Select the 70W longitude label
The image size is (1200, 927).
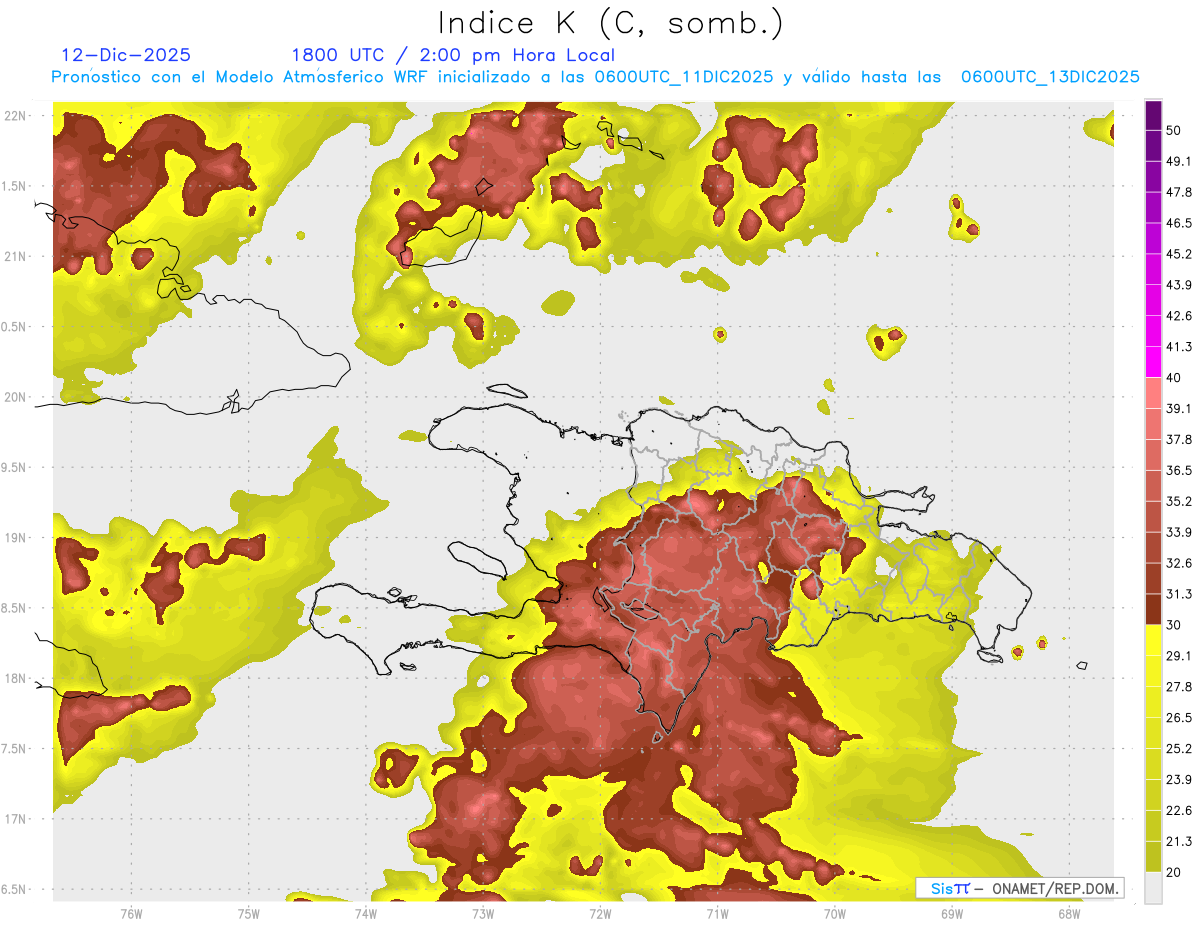[x=835, y=912]
